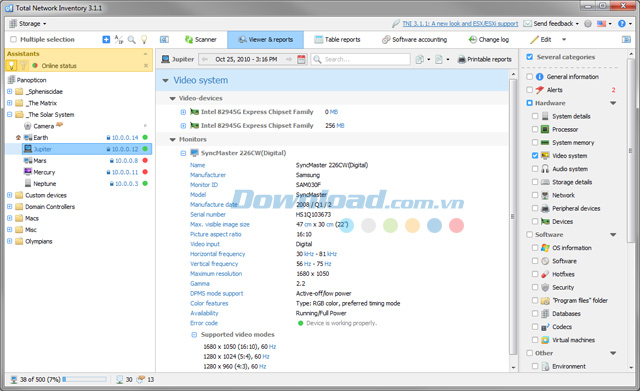
Task: Switch to the Scanner tab
Action: coord(200,40)
